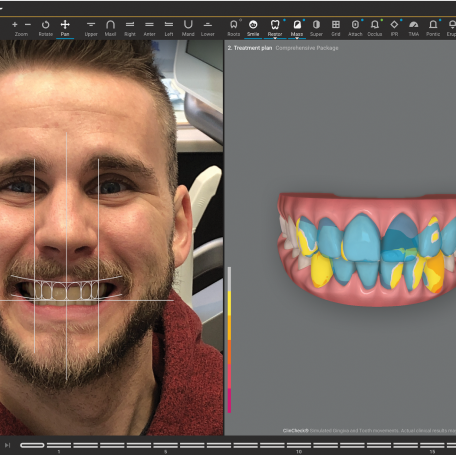Jump to stage 15 on the timeline
This screenshot has height=457, width=456.
pyautogui.click(x=432, y=445)
